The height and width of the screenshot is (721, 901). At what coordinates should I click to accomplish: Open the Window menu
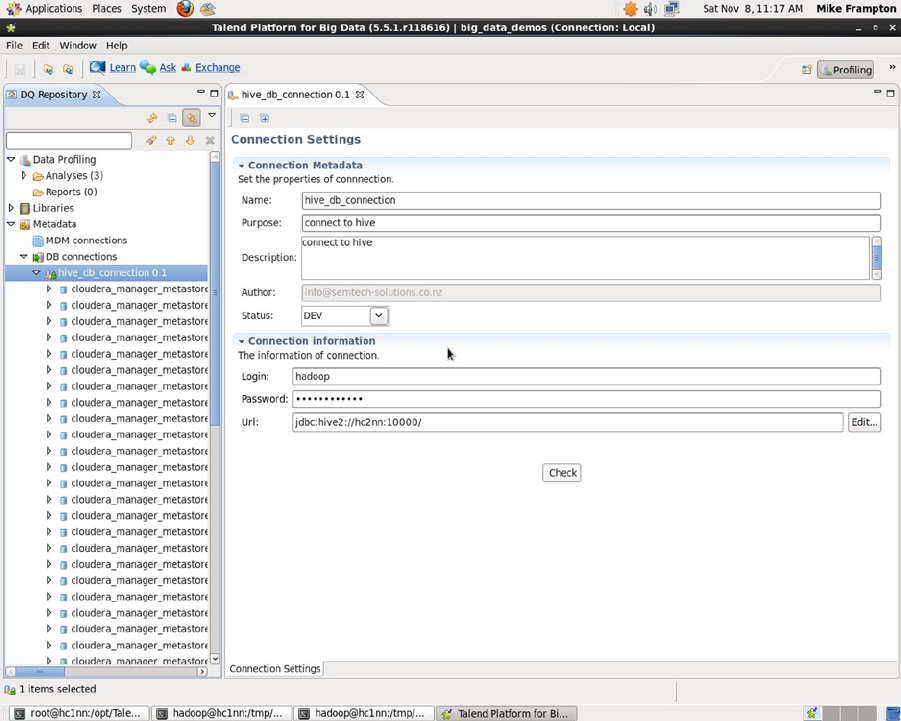coord(78,45)
